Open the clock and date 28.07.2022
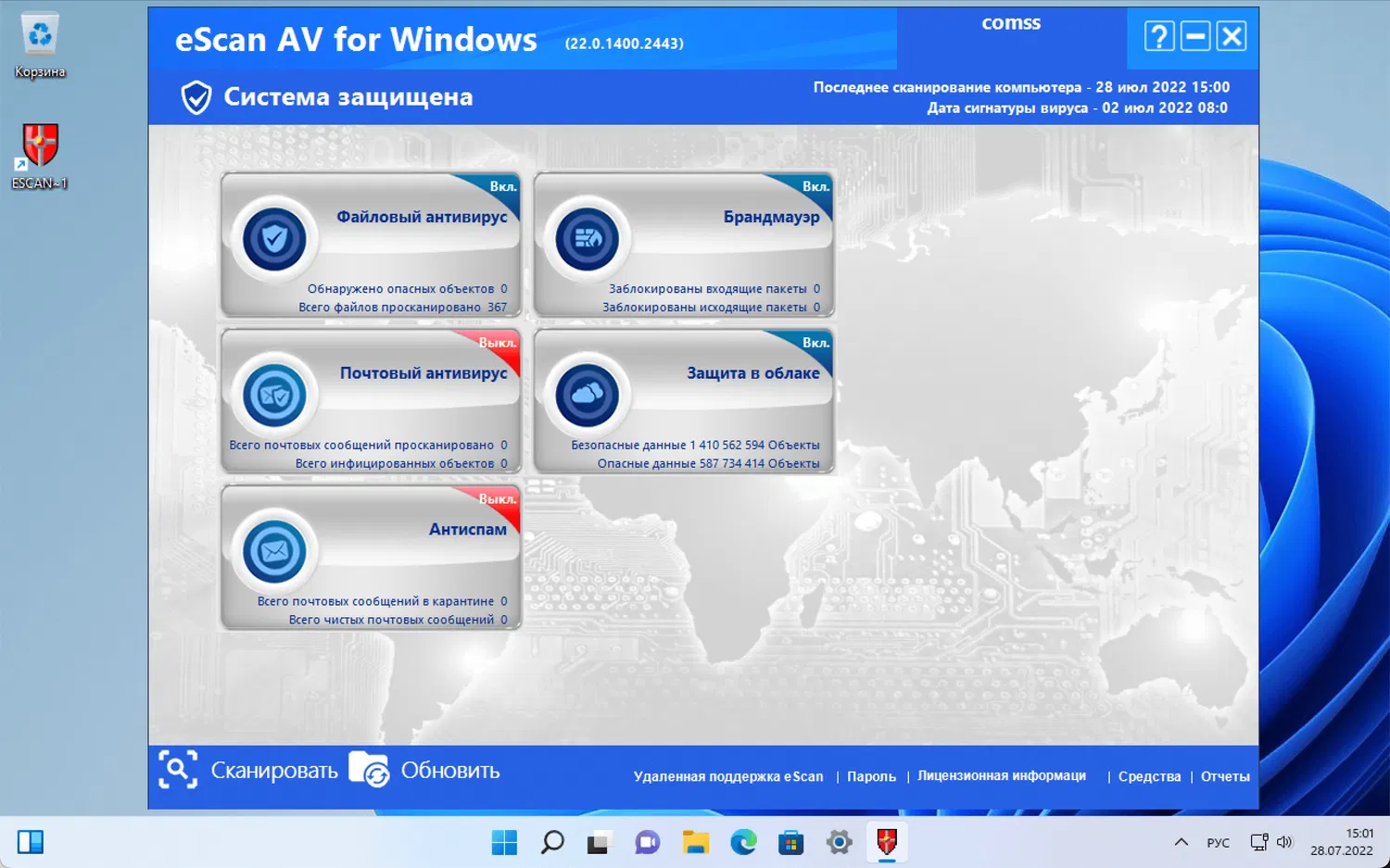1390x868 pixels. tap(1341, 842)
